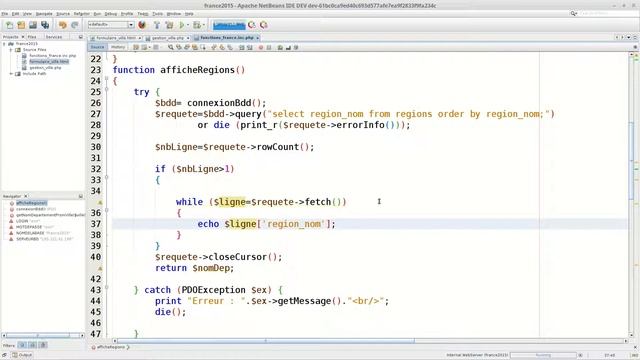Select formulaire_ville.html in project tree

(49, 62)
